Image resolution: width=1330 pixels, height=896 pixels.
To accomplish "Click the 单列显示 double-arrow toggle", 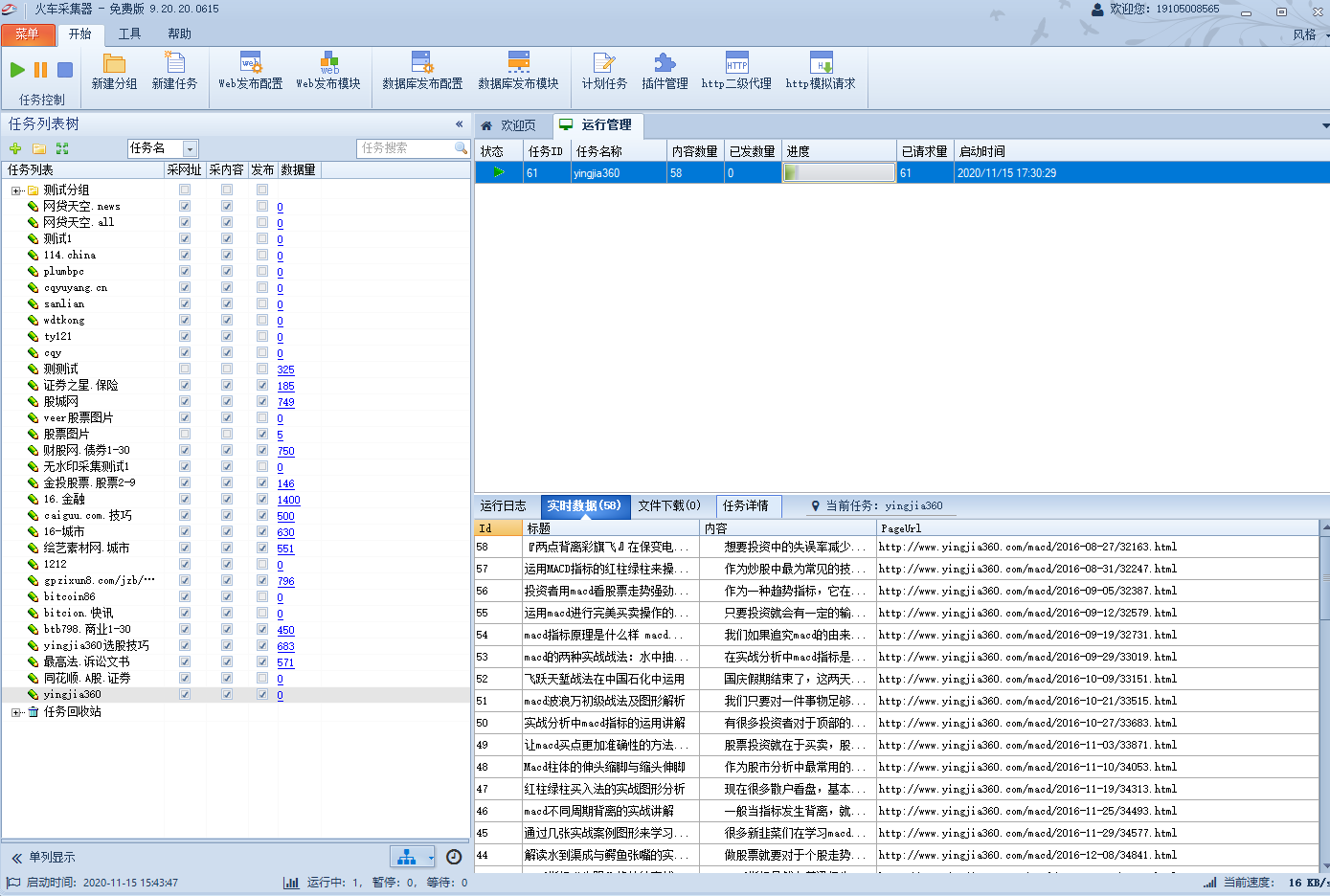I will (x=16, y=858).
